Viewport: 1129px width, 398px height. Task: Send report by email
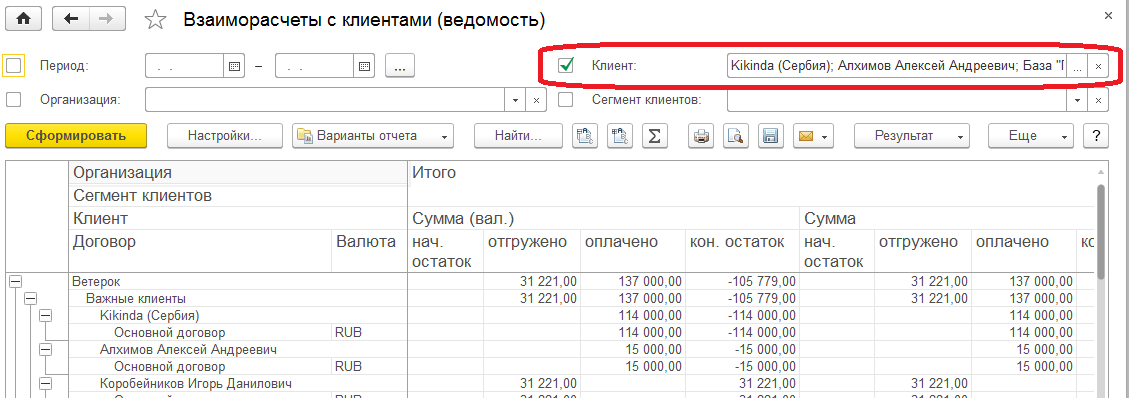[813, 136]
